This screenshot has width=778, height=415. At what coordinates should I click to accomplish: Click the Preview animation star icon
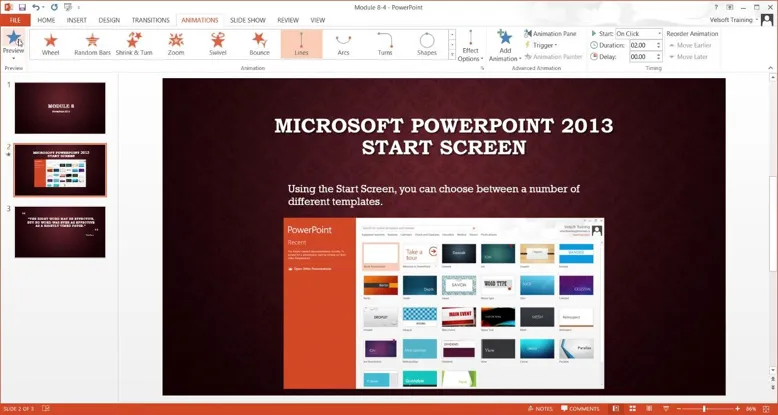click(13, 38)
